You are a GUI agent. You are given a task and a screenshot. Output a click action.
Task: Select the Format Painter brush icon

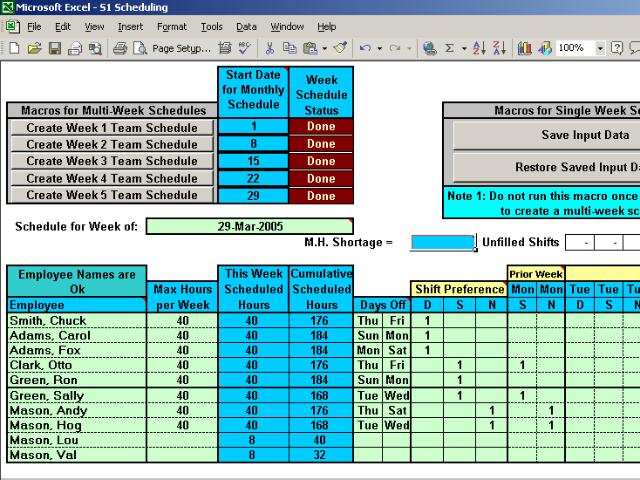(x=340, y=48)
